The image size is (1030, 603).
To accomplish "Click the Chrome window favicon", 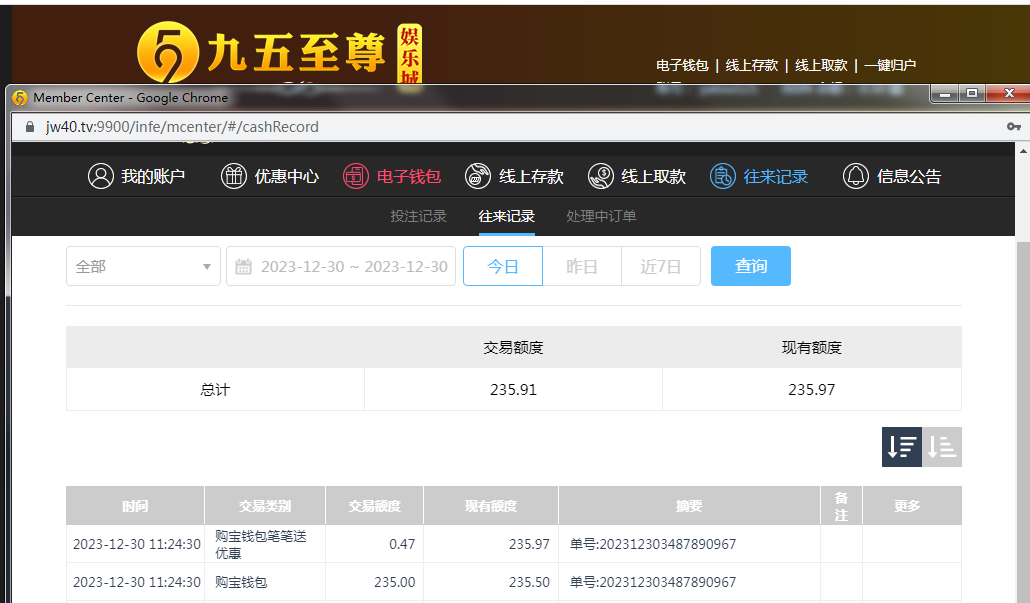I will coord(20,98).
